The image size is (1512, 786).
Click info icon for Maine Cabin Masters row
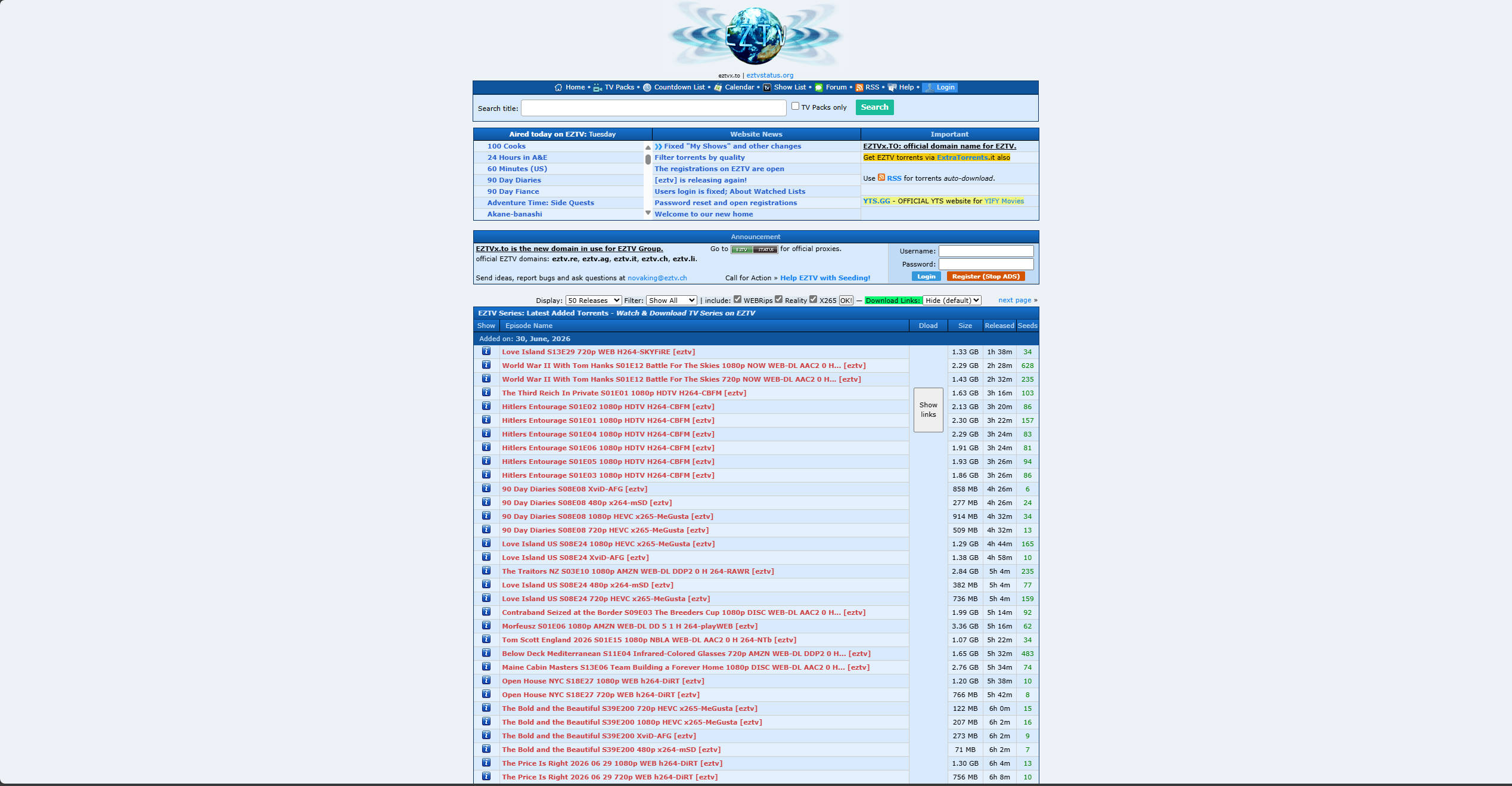click(486, 667)
